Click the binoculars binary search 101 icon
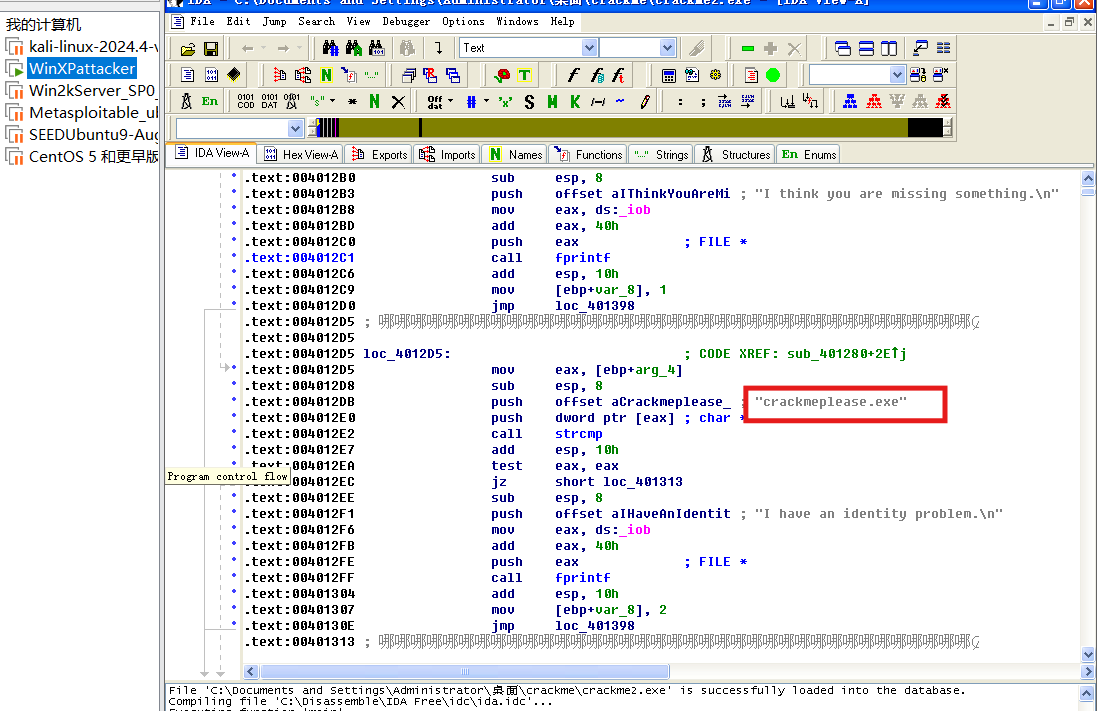The height and width of the screenshot is (711, 1097). coord(376,48)
